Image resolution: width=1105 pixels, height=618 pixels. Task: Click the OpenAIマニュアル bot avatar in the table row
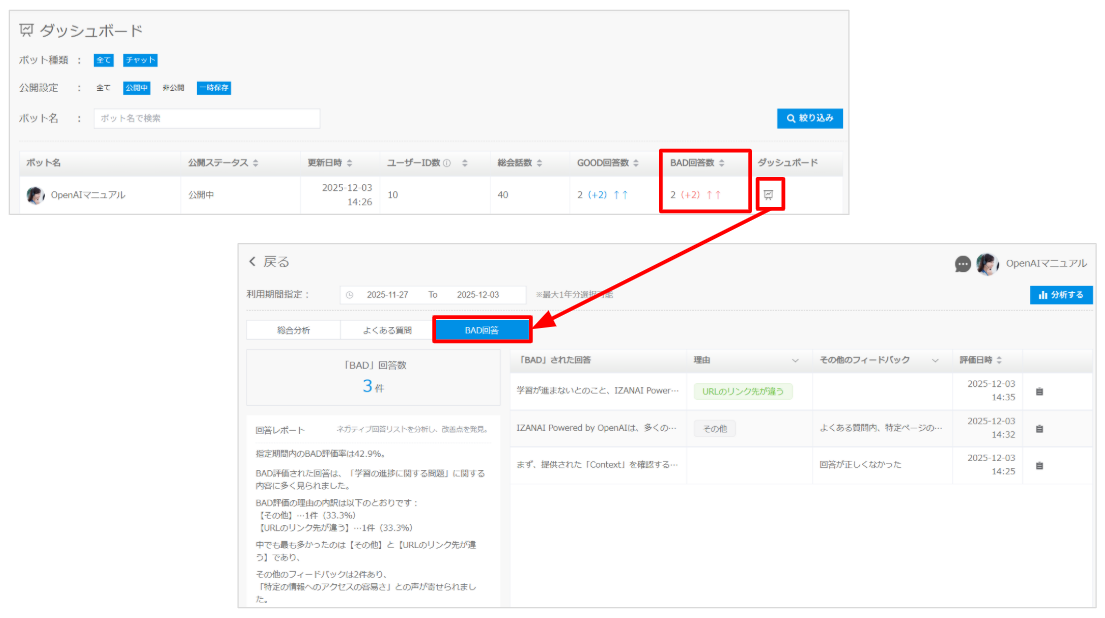point(36,195)
